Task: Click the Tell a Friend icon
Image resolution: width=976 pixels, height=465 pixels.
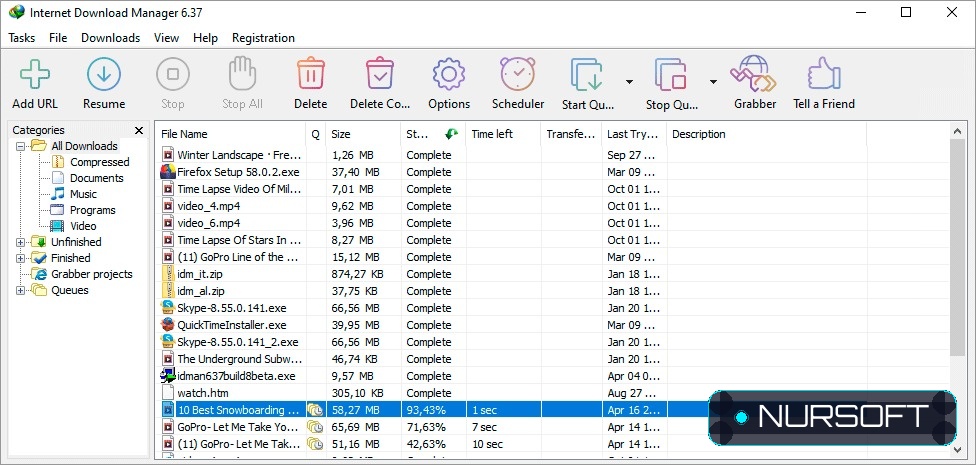Action: 824,75
